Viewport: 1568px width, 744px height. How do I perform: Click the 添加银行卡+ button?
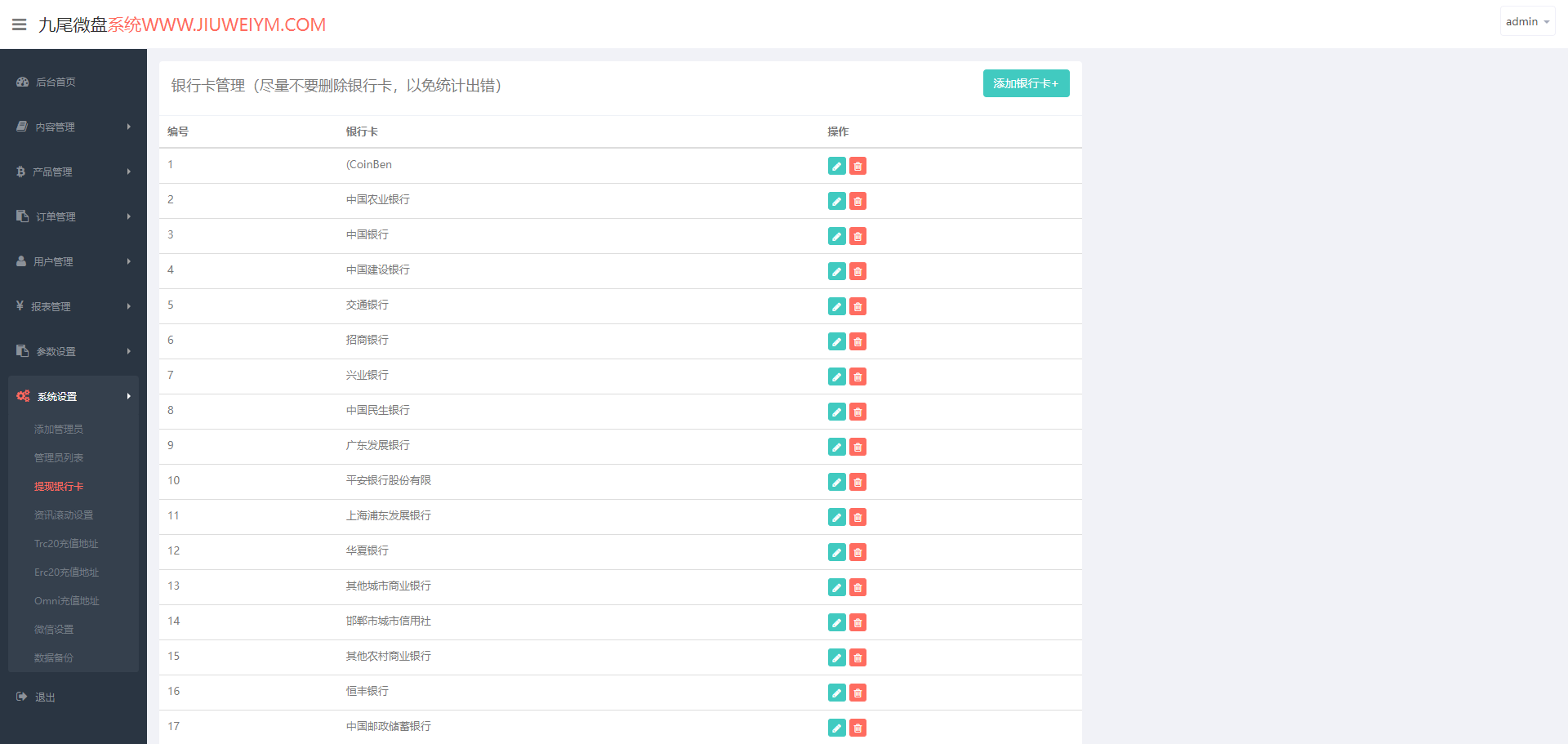[1026, 83]
